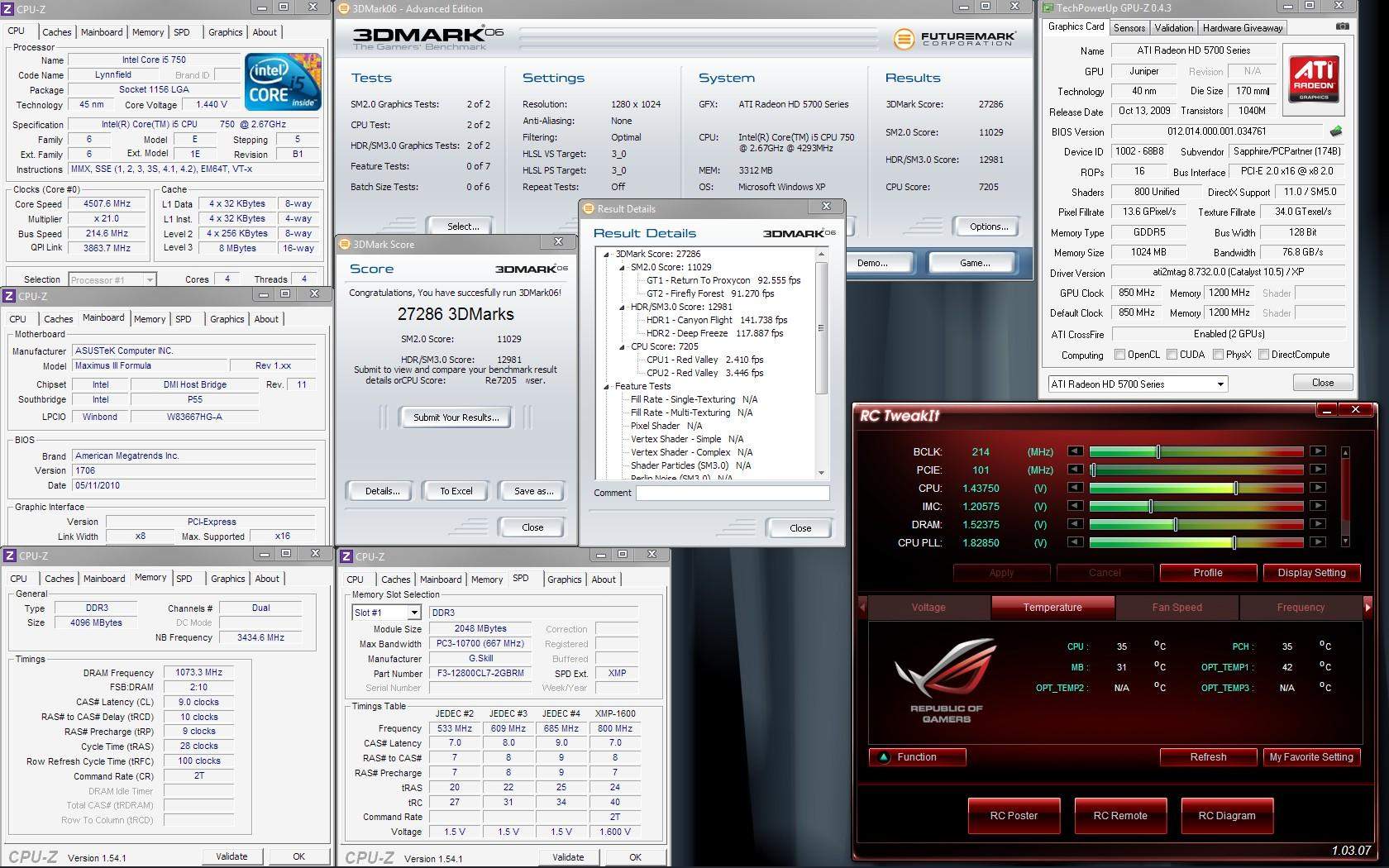Toggle the PhysX checkbox in GPU-Z
This screenshot has height=868, width=1389.
click(x=1218, y=355)
